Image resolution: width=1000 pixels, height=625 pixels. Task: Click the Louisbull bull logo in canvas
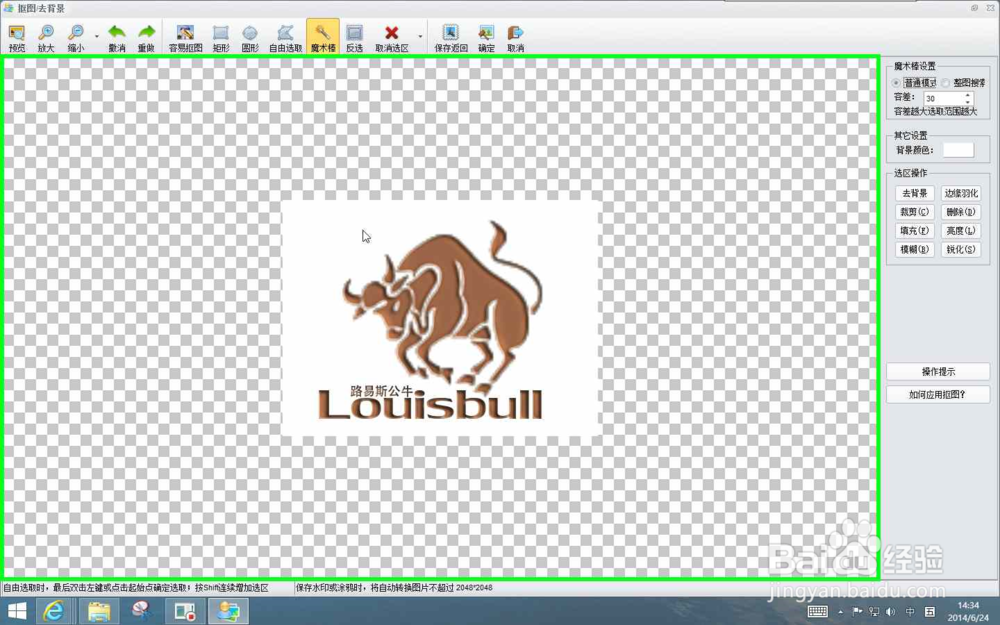coord(439,319)
